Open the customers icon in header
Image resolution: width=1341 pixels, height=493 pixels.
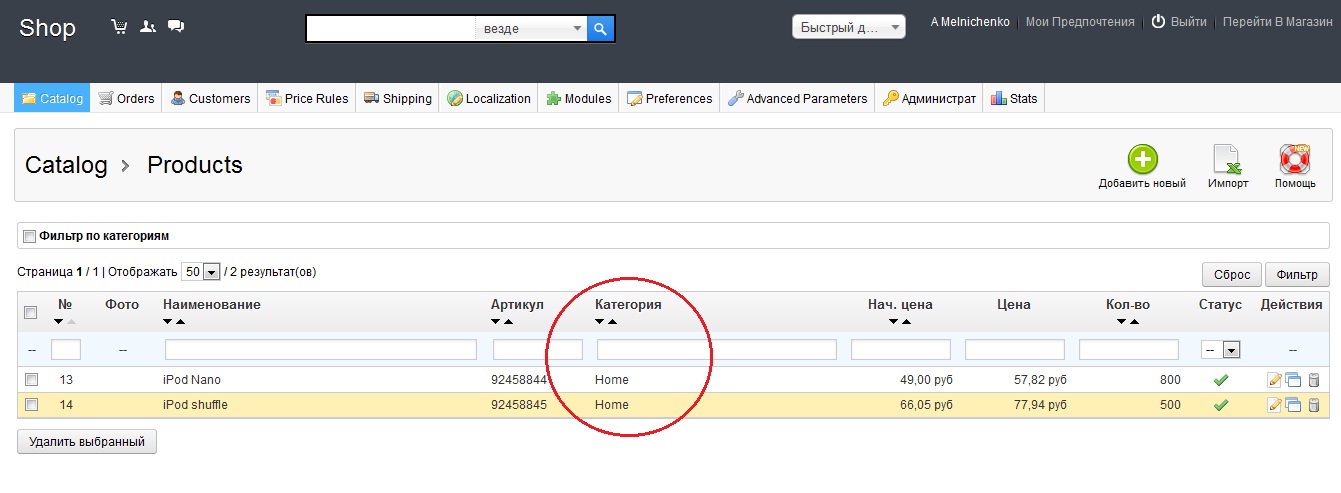148,27
